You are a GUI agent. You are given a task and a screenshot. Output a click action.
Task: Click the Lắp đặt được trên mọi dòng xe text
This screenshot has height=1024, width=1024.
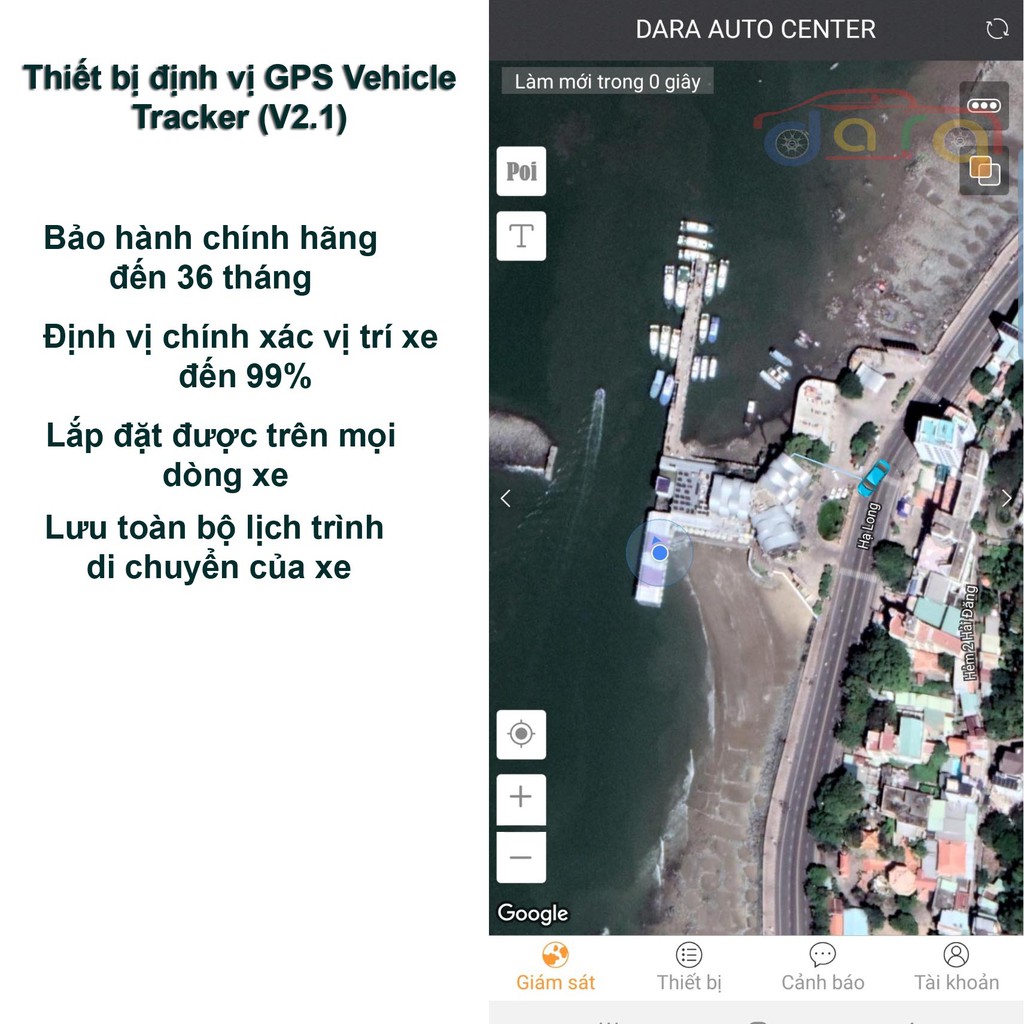(x=221, y=455)
